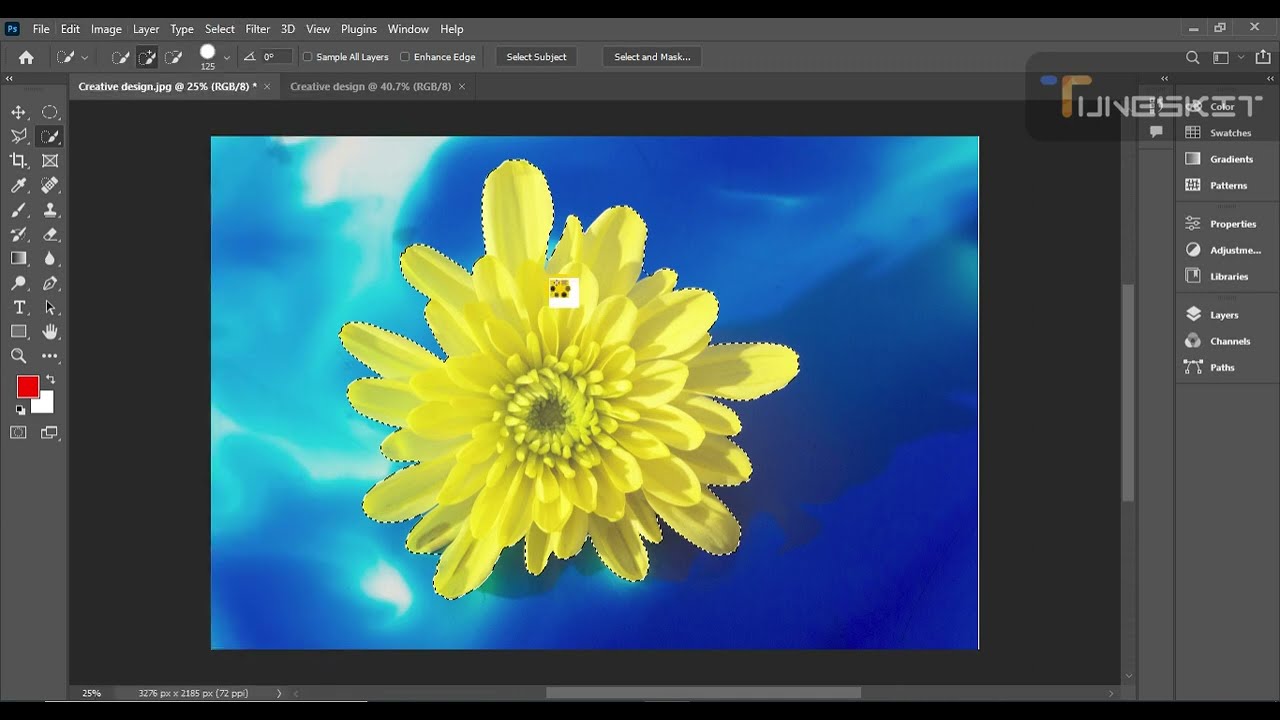Select the Frame tool

click(x=50, y=160)
